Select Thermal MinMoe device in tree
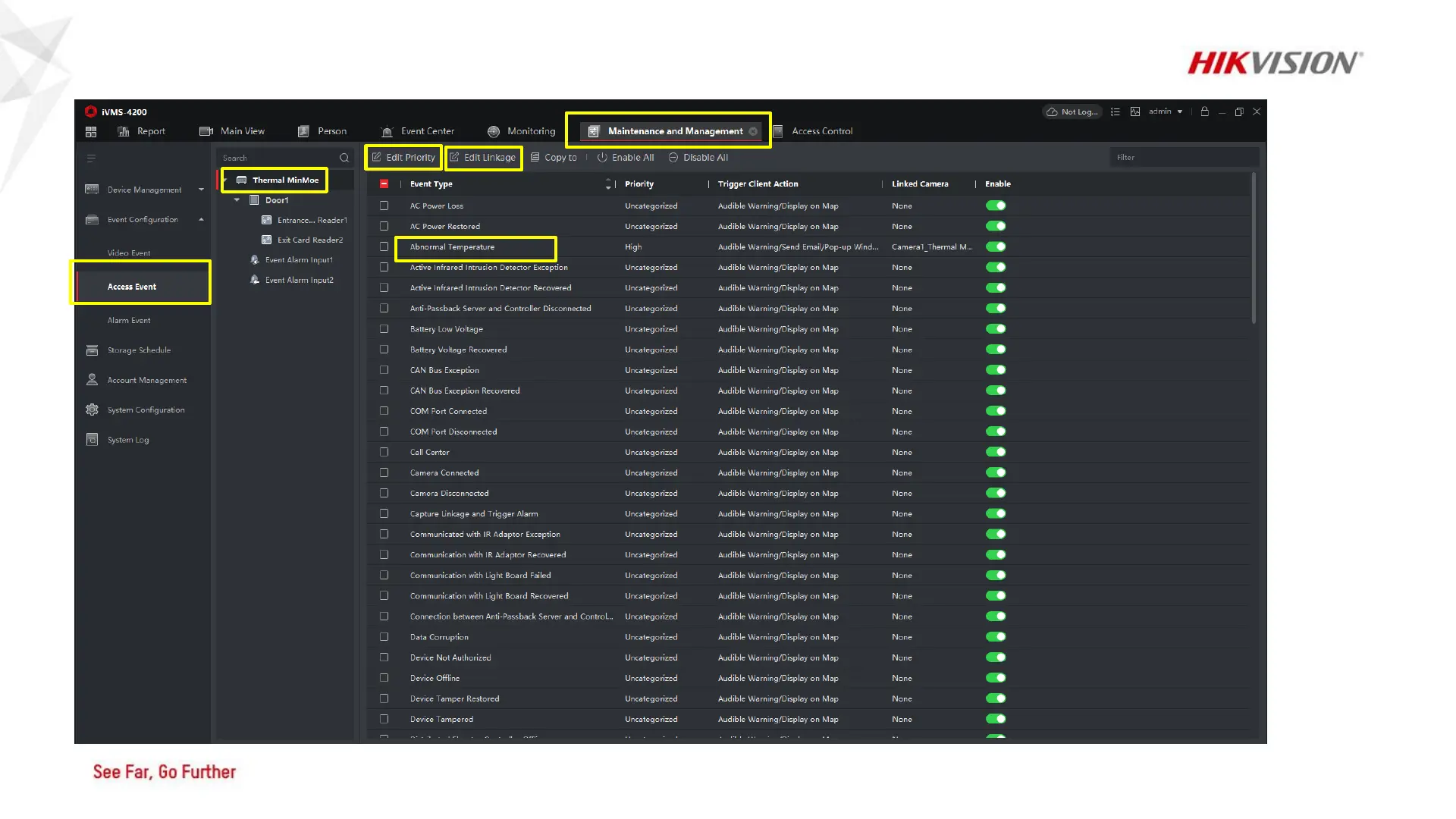The height and width of the screenshot is (819, 1456). (285, 180)
